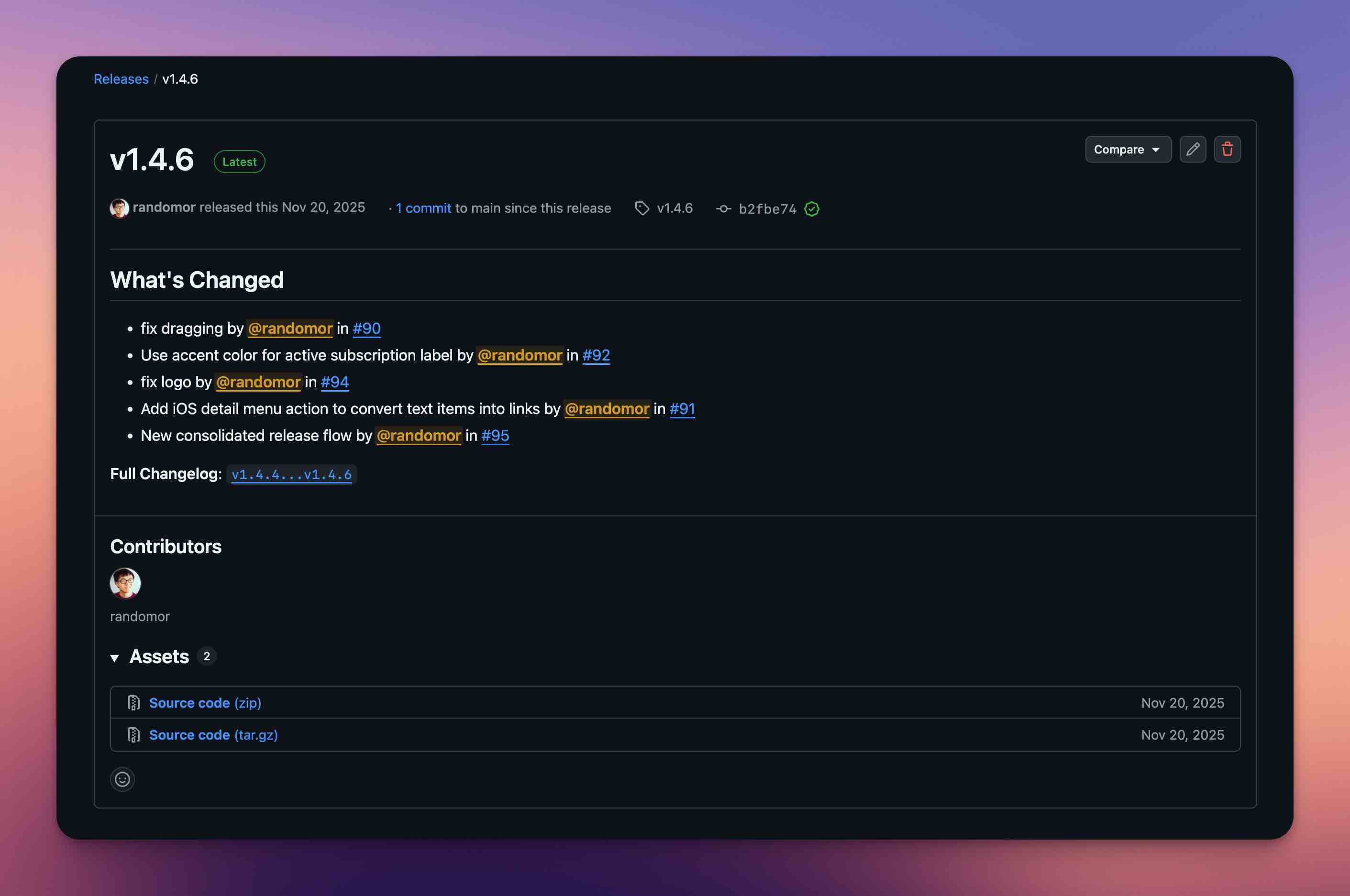Screen dimensions: 1350x896
Task: Click the zip file icon next to Source code (zip)
Action: coord(133,702)
